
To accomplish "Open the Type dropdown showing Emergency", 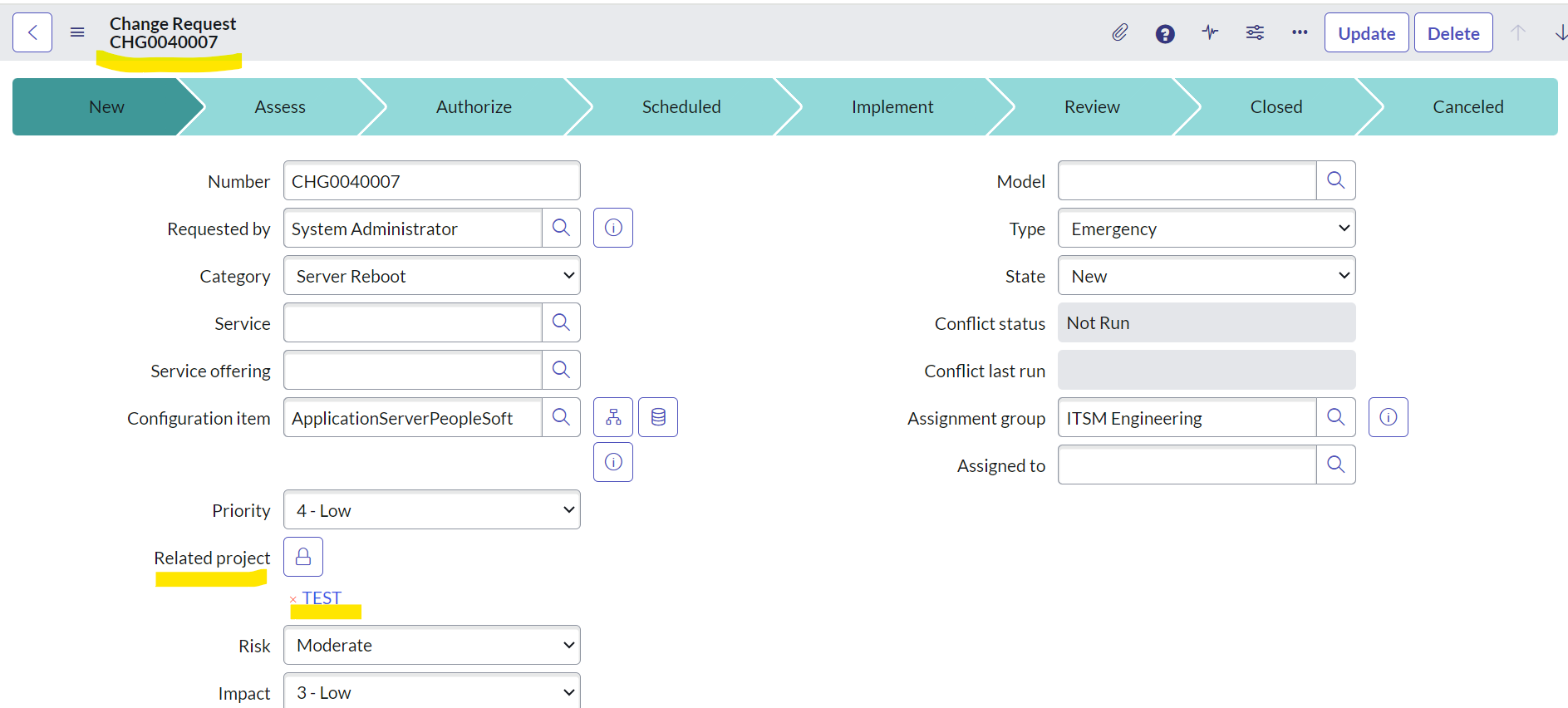I will tap(1207, 229).
